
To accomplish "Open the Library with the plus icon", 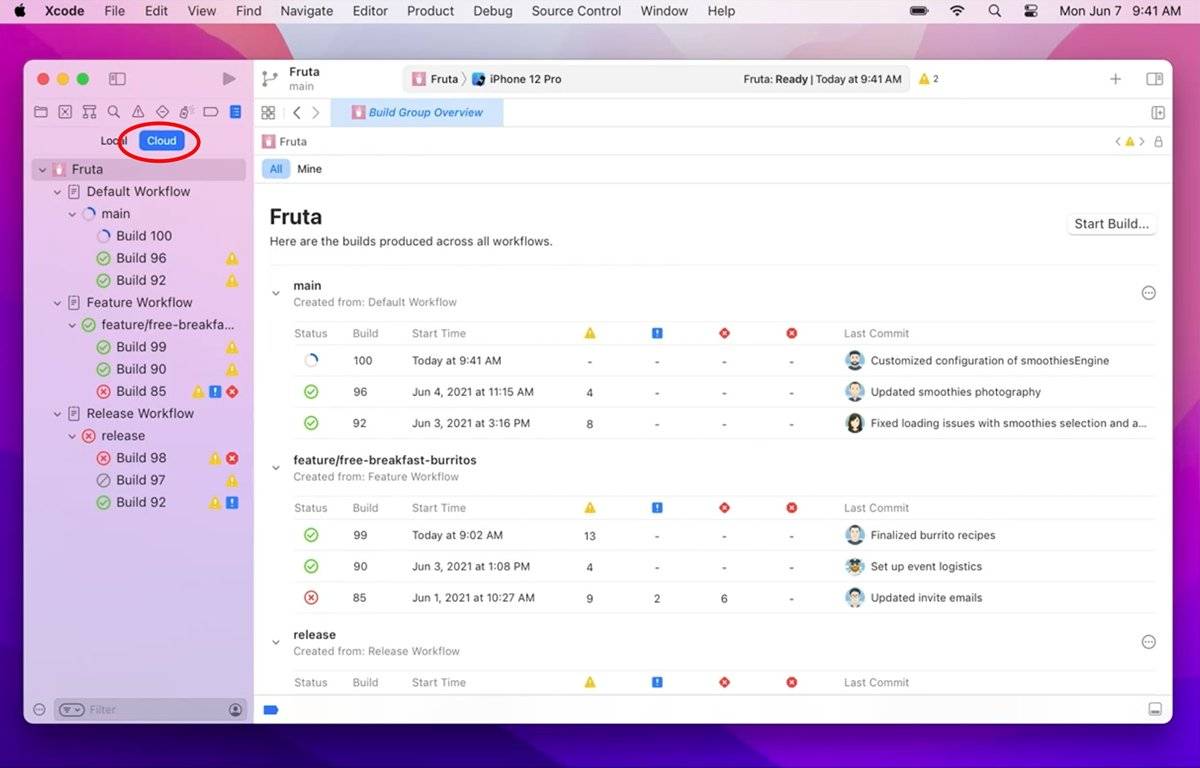I will 1115,79.
